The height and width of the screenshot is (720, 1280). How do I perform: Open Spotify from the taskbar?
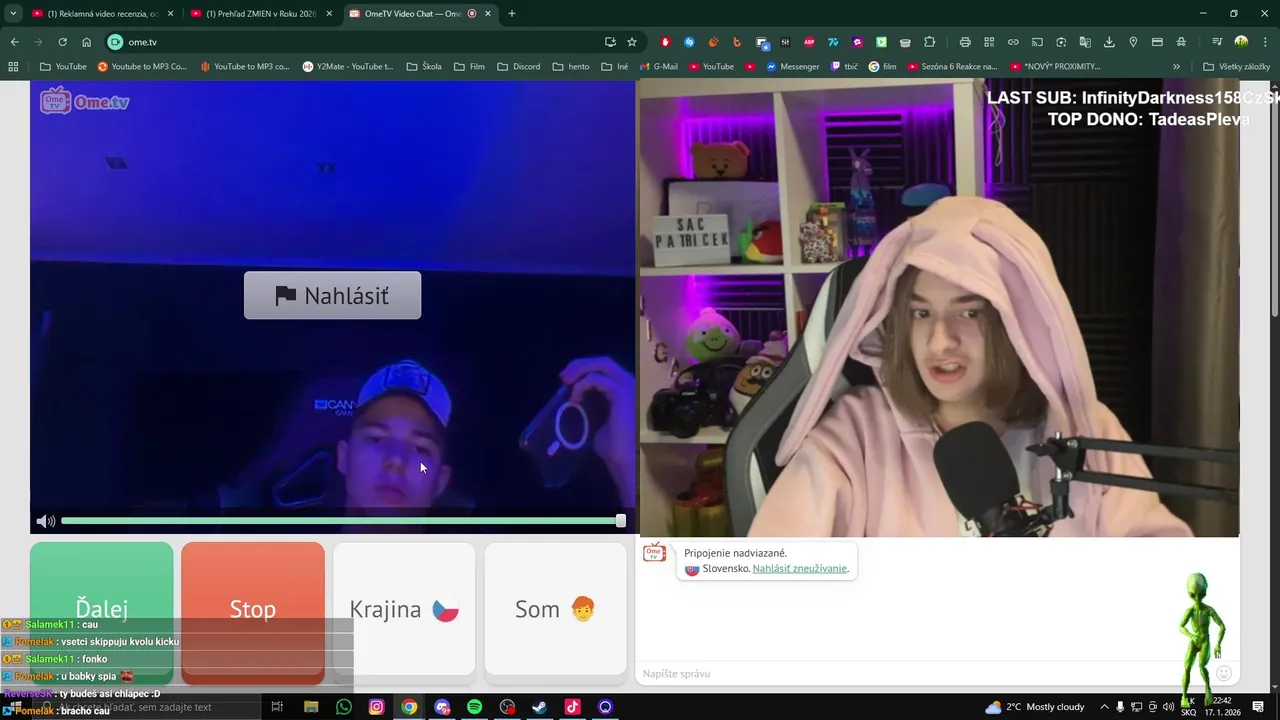(474, 707)
